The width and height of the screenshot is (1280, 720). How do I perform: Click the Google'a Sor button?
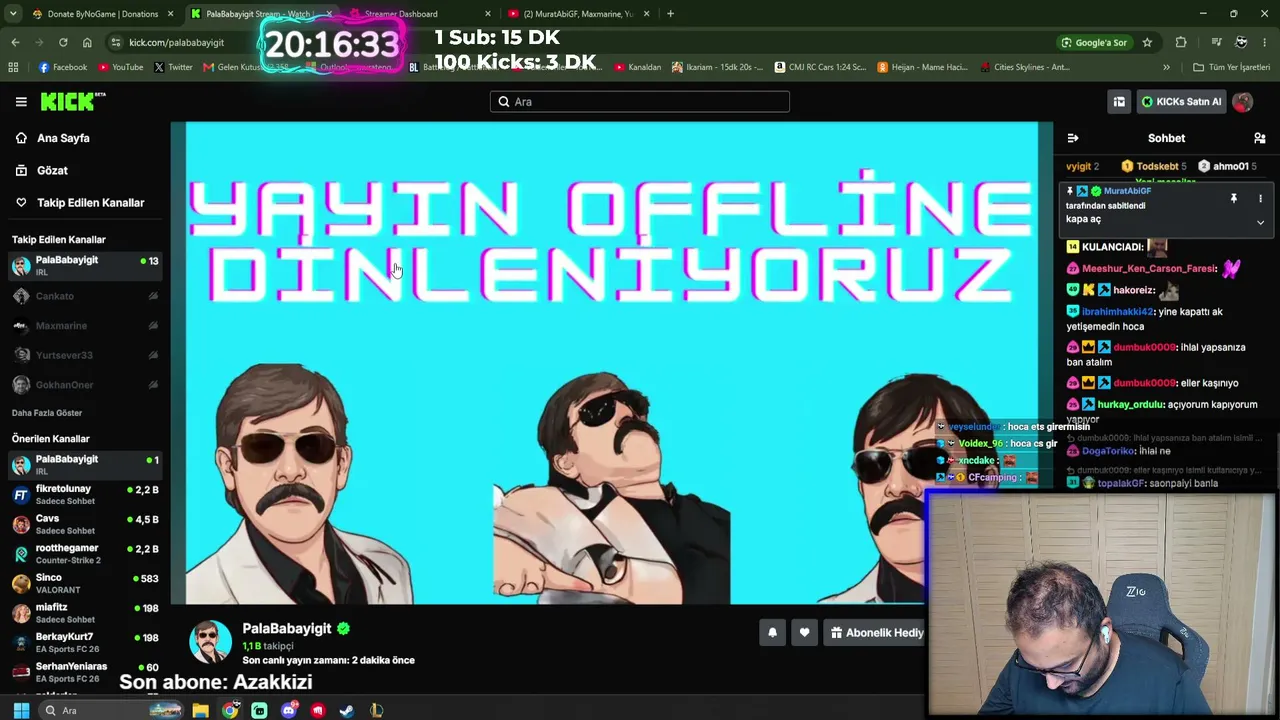pos(1095,42)
